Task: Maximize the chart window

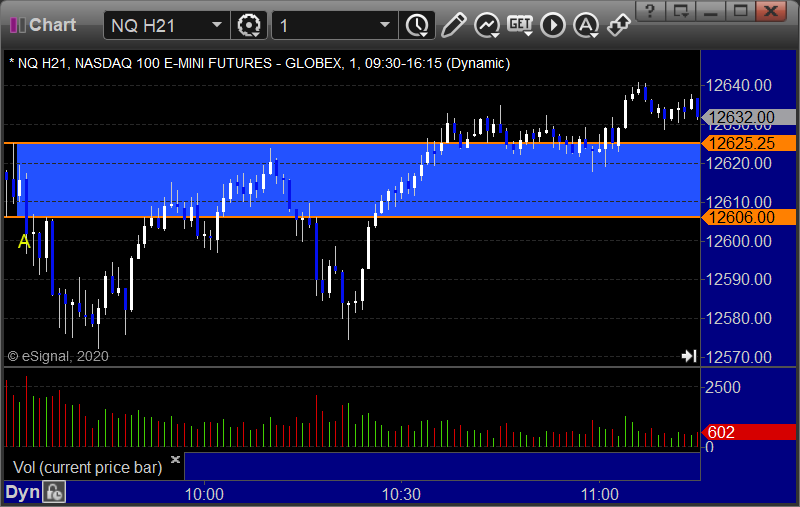Action: [740, 11]
